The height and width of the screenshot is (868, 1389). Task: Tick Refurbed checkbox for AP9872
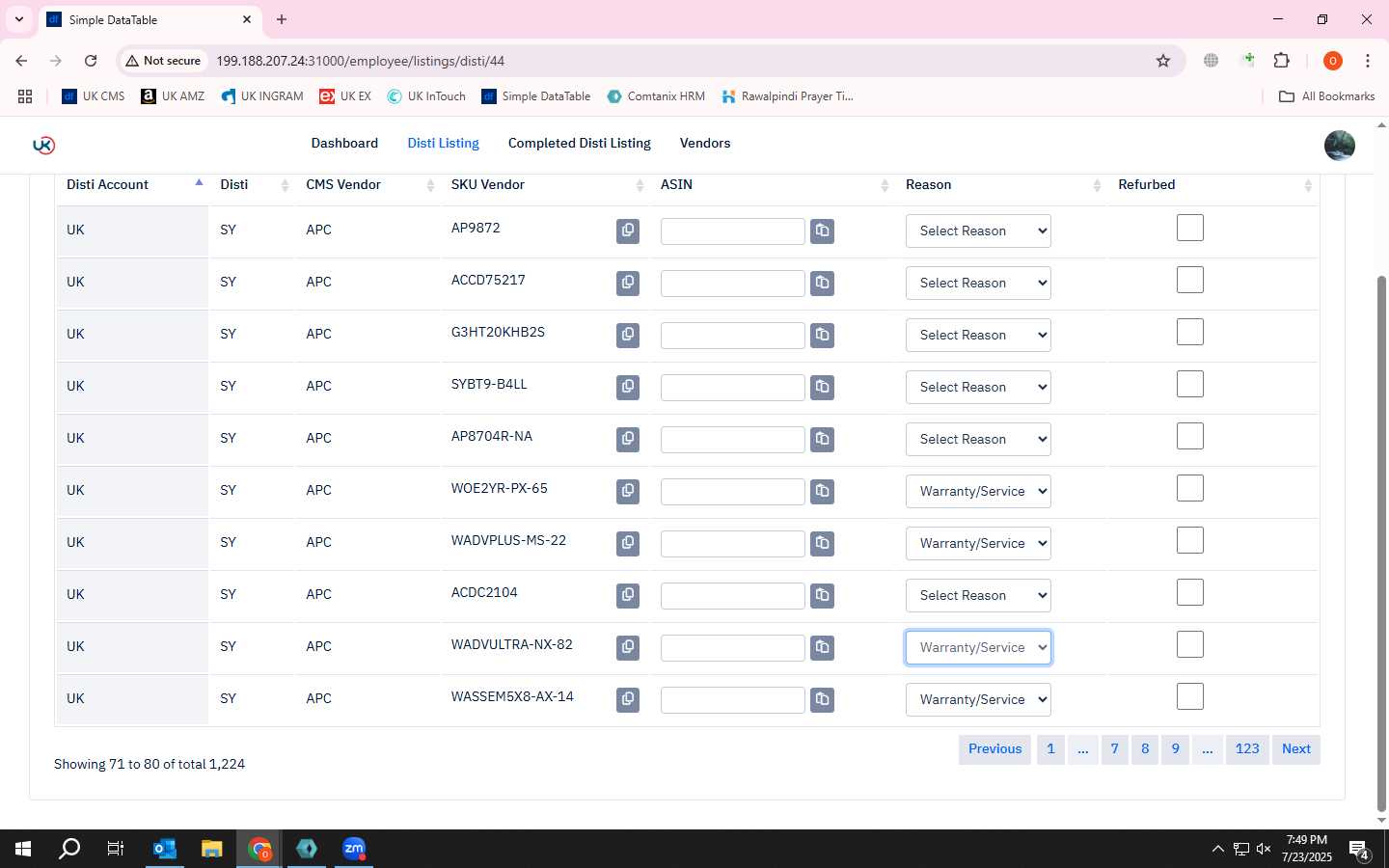click(x=1190, y=229)
